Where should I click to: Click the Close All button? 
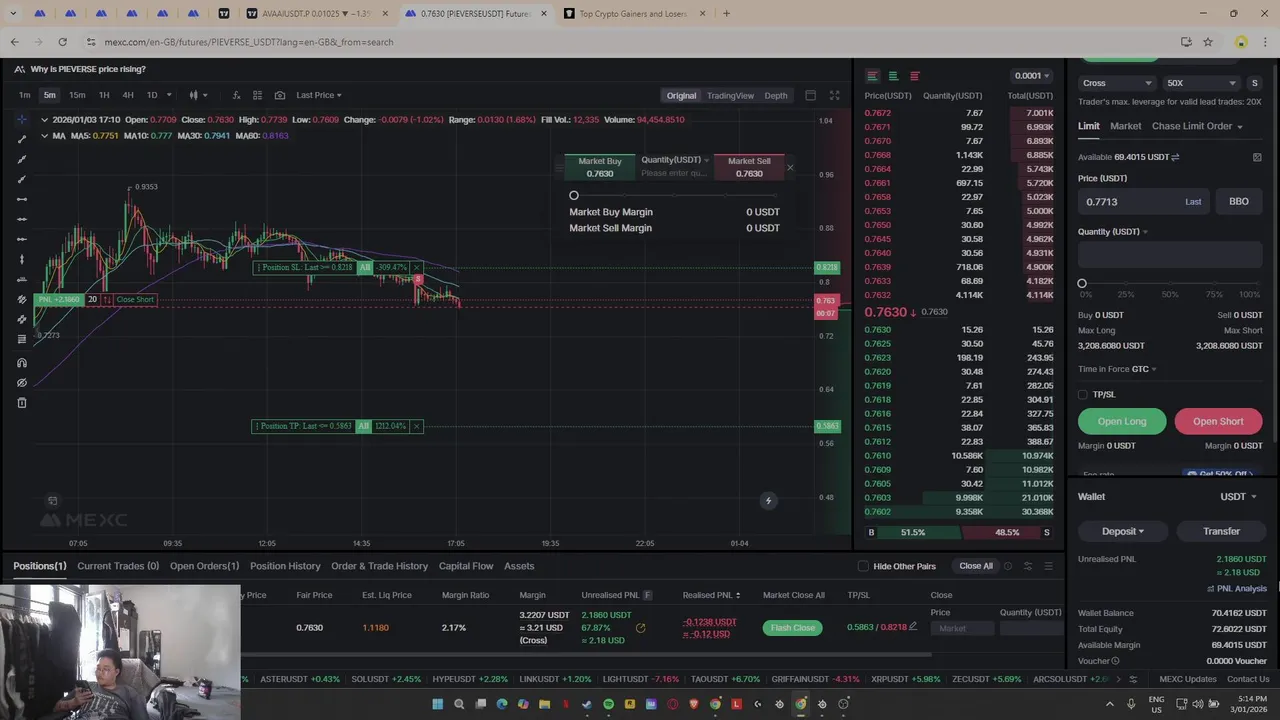tap(976, 566)
